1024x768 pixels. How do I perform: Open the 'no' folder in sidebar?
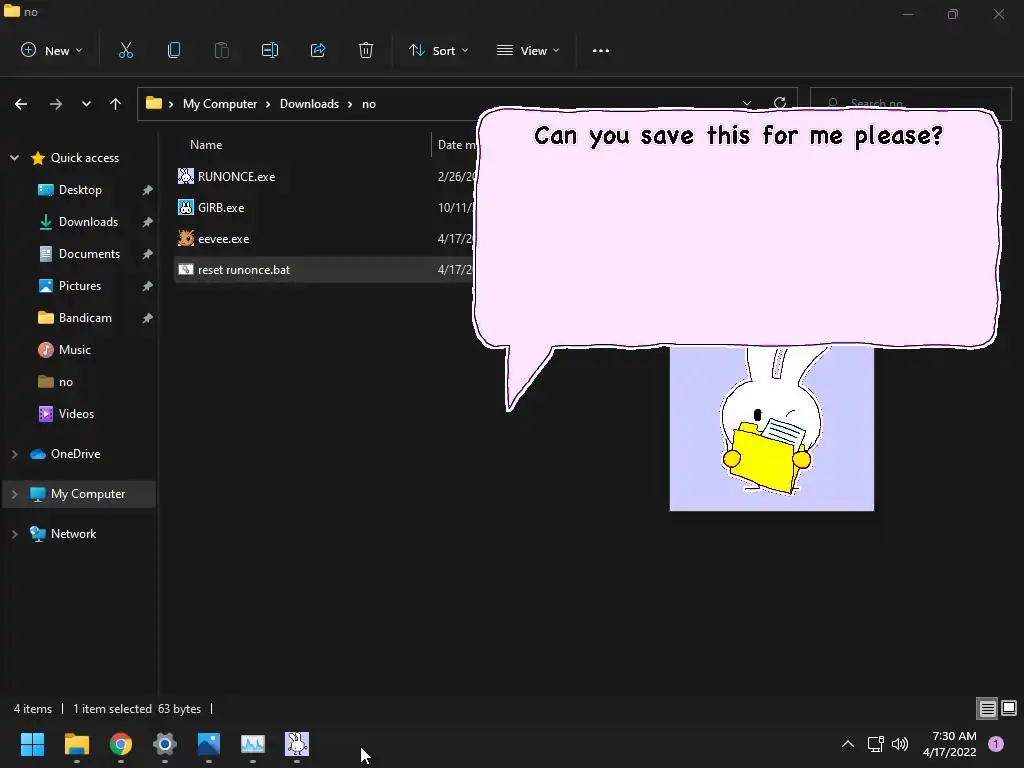tap(65, 382)
